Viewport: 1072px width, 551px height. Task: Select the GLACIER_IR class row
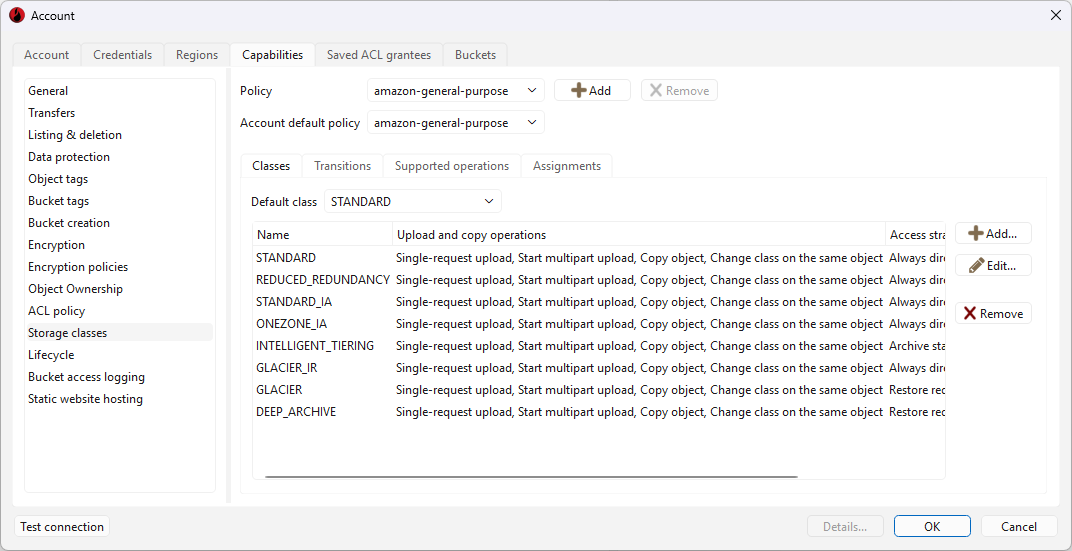(599, 368)
